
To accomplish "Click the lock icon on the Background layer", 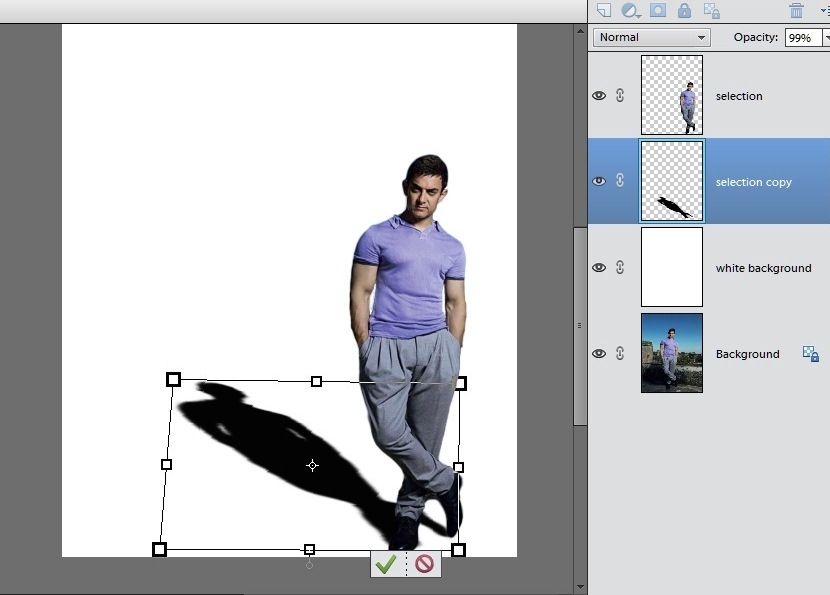I will pos(810,353).
